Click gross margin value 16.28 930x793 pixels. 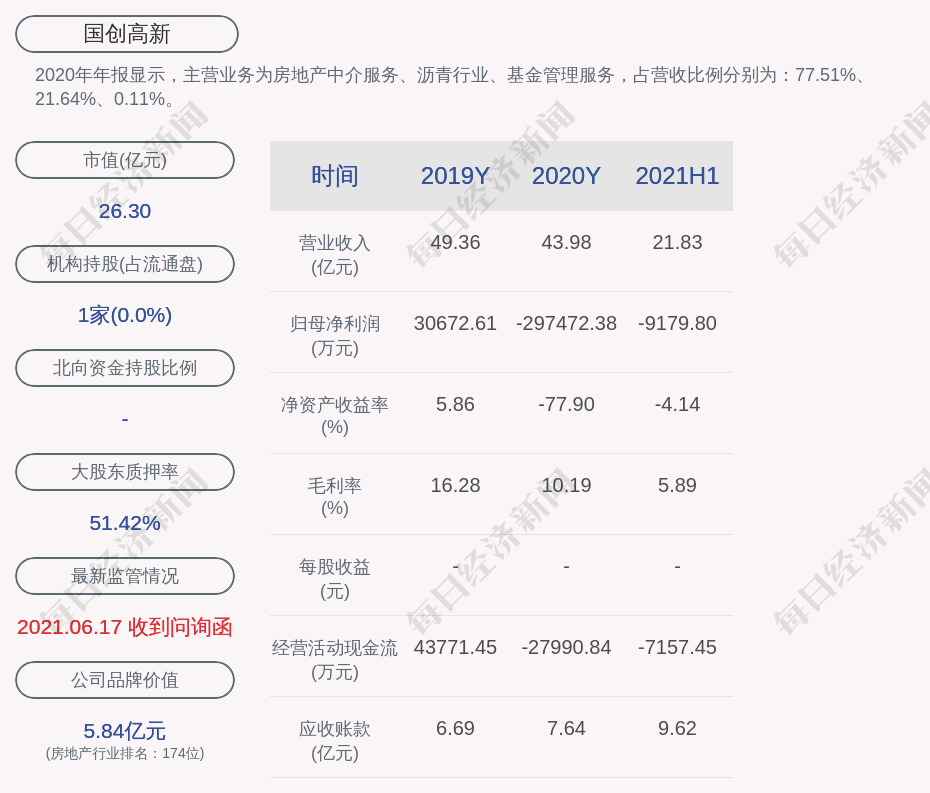coord(455,485)
